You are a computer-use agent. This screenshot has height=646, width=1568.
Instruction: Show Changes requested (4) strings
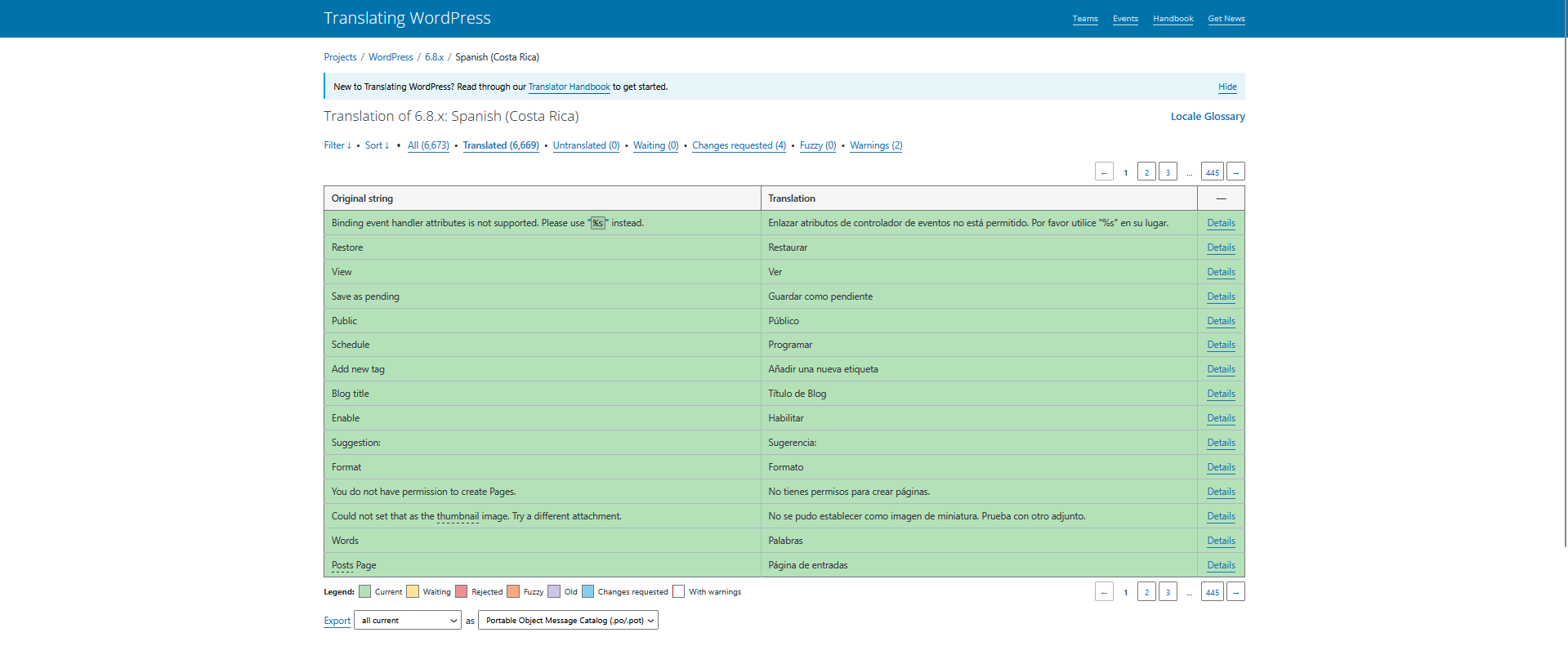click(x=739, y=145)
